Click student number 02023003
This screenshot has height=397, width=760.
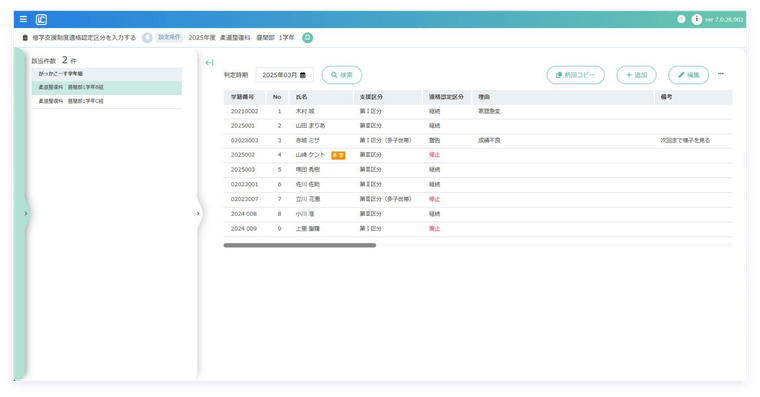click(244, 140)
